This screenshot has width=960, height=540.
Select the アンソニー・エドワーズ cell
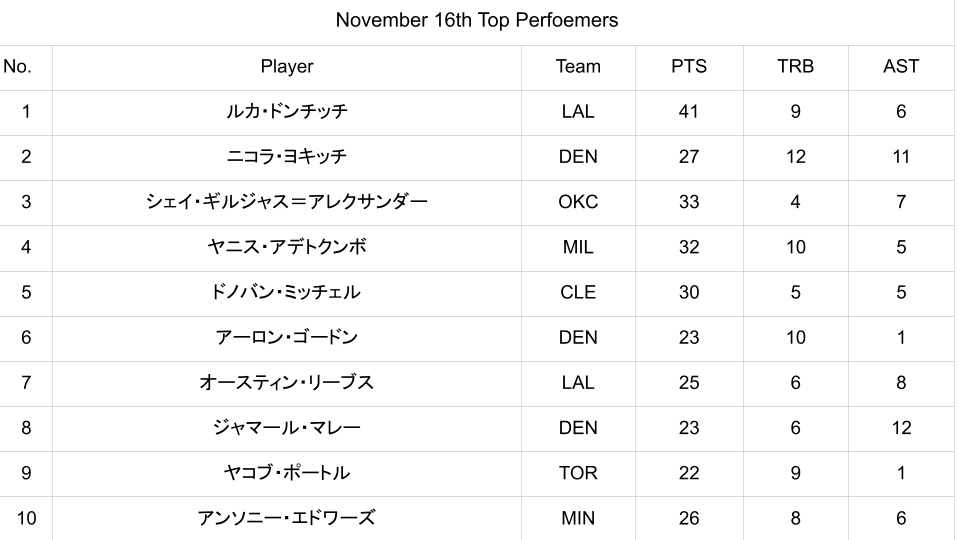point(287,518)
